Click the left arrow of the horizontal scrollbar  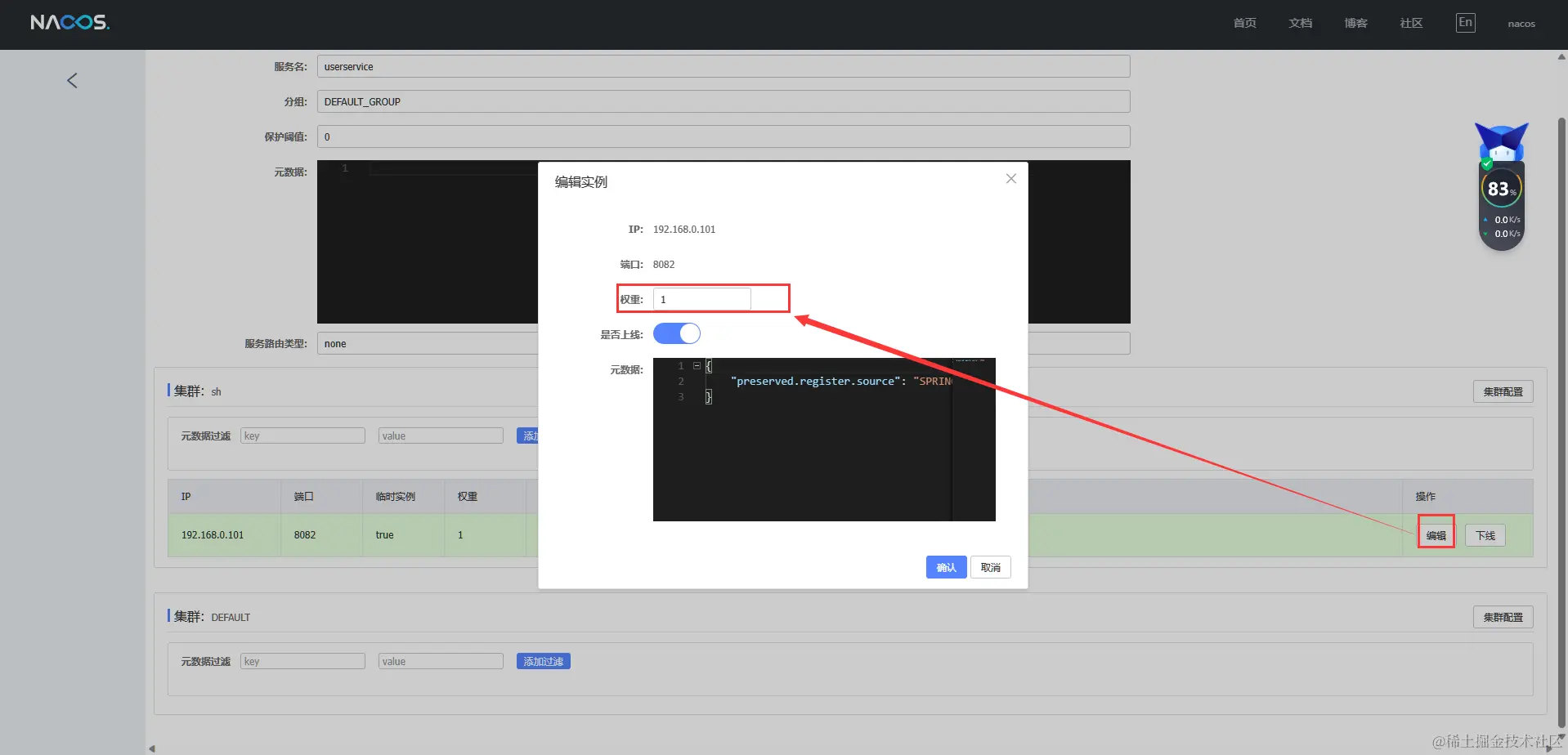point(151,748)
